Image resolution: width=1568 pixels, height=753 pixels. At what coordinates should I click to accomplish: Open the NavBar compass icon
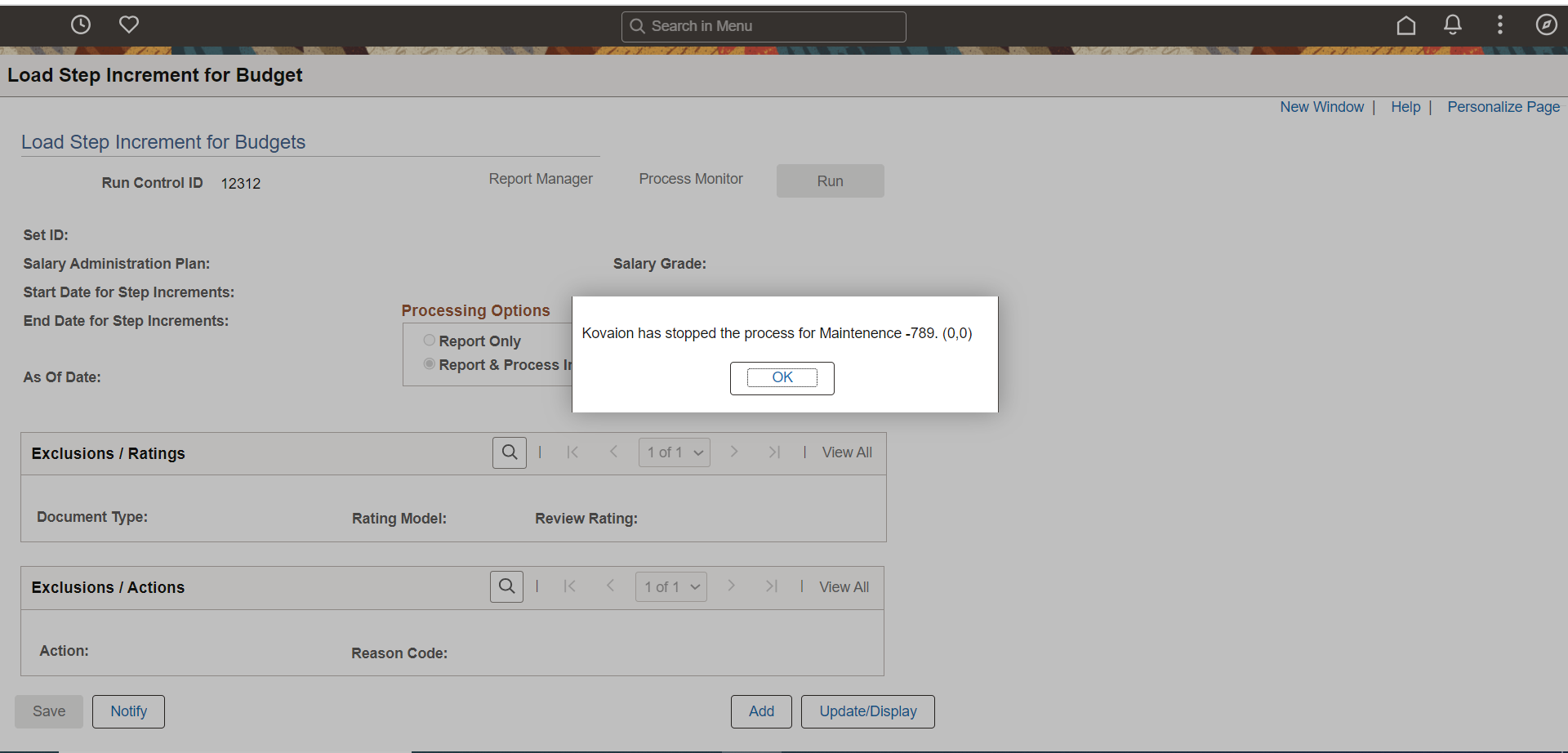click(1548, 25)
